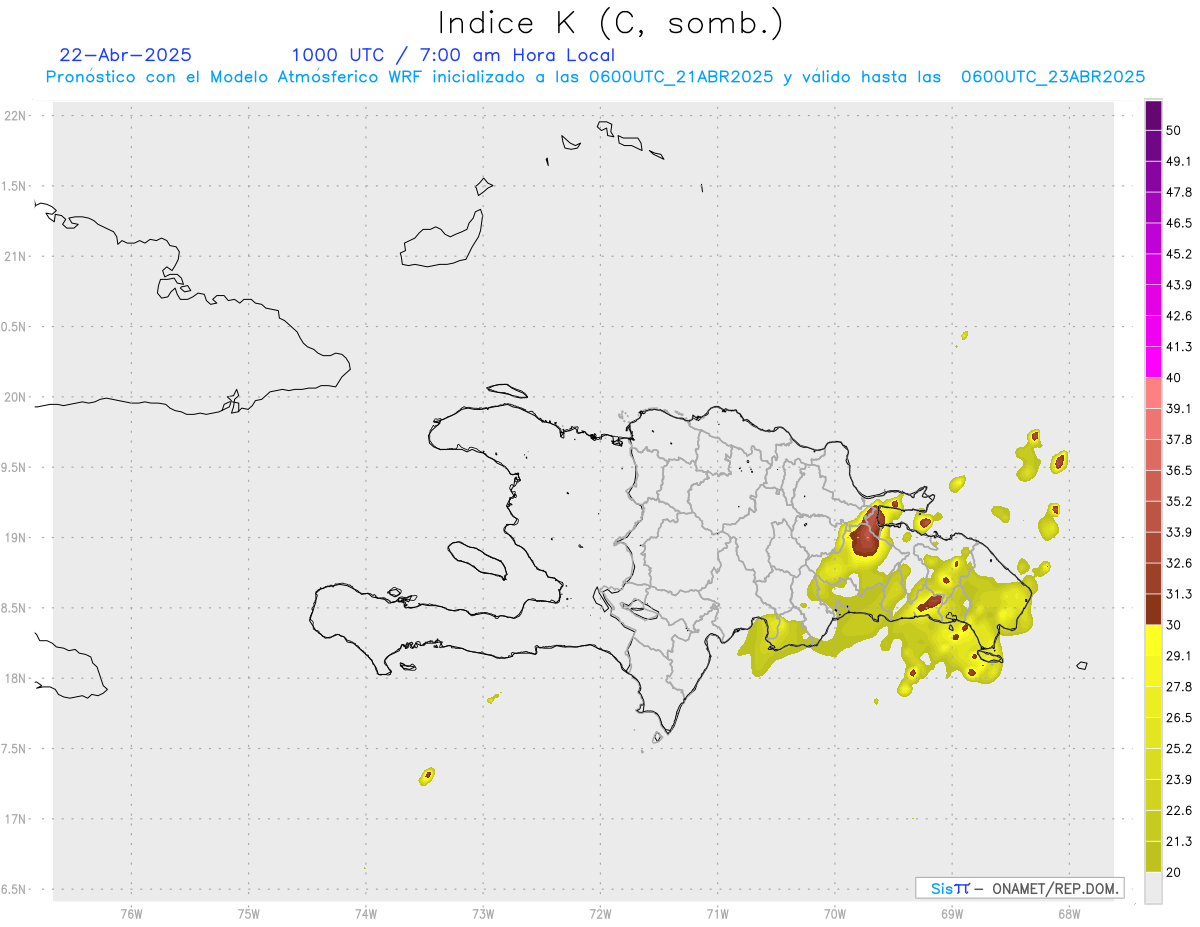
Task: Click the colorbar value 37.8
Action: point(1179,440)
